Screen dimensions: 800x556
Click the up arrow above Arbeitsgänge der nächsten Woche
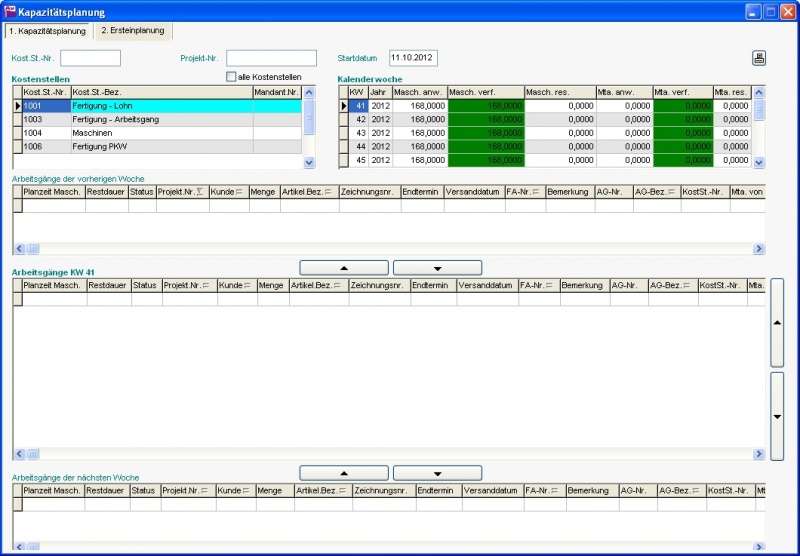[x=344, y=473]
